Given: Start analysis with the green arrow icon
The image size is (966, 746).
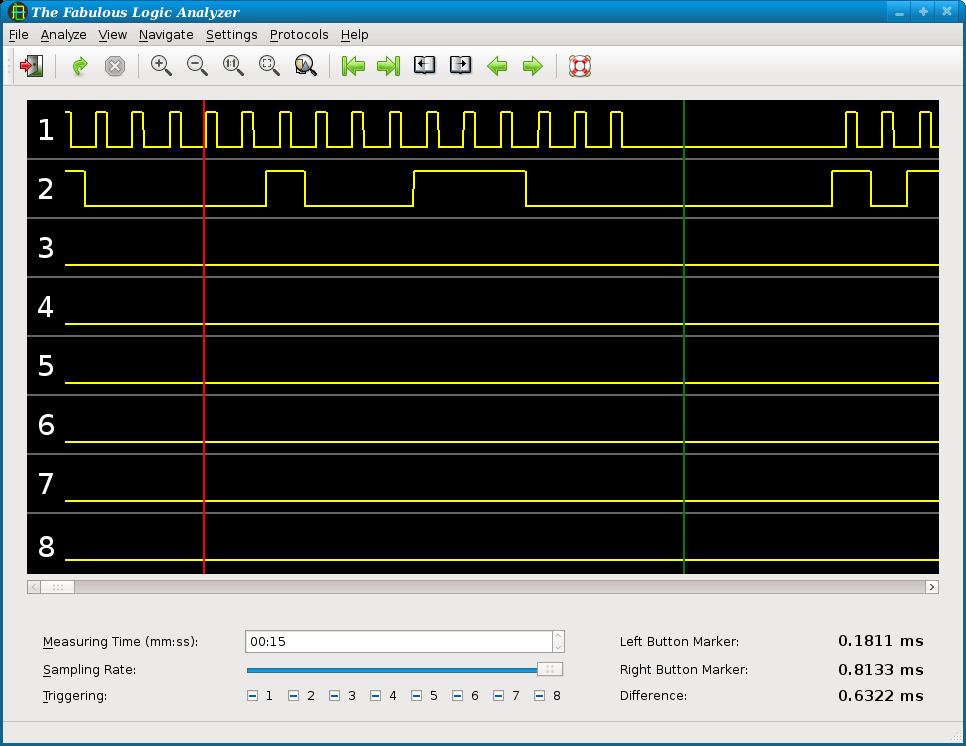Looking at the screenshot, I should tap(80, 66).
